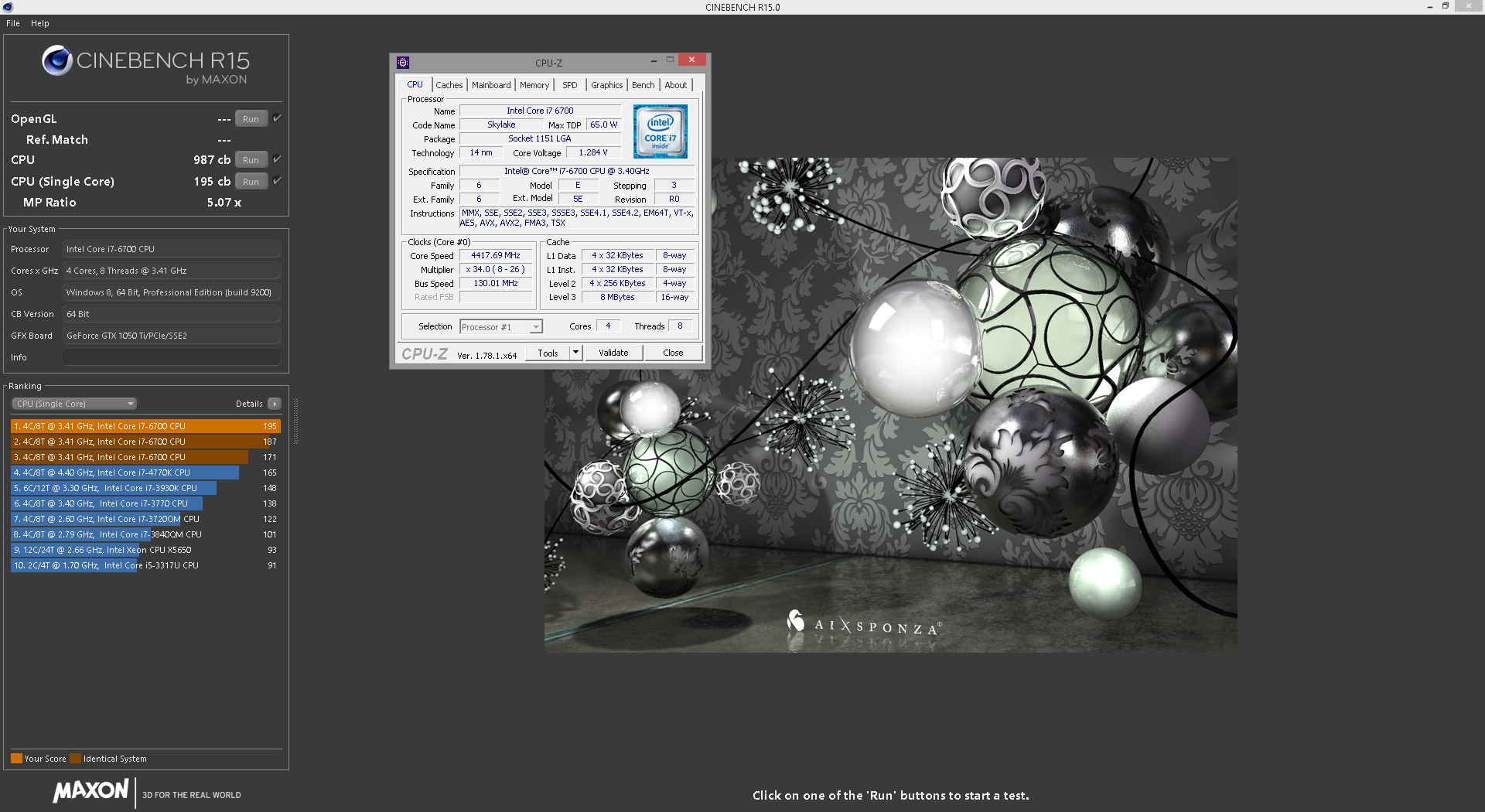Minimize the CPU-Z window
Viewport: 1485px width, 812px height.
tap(654, 60)
